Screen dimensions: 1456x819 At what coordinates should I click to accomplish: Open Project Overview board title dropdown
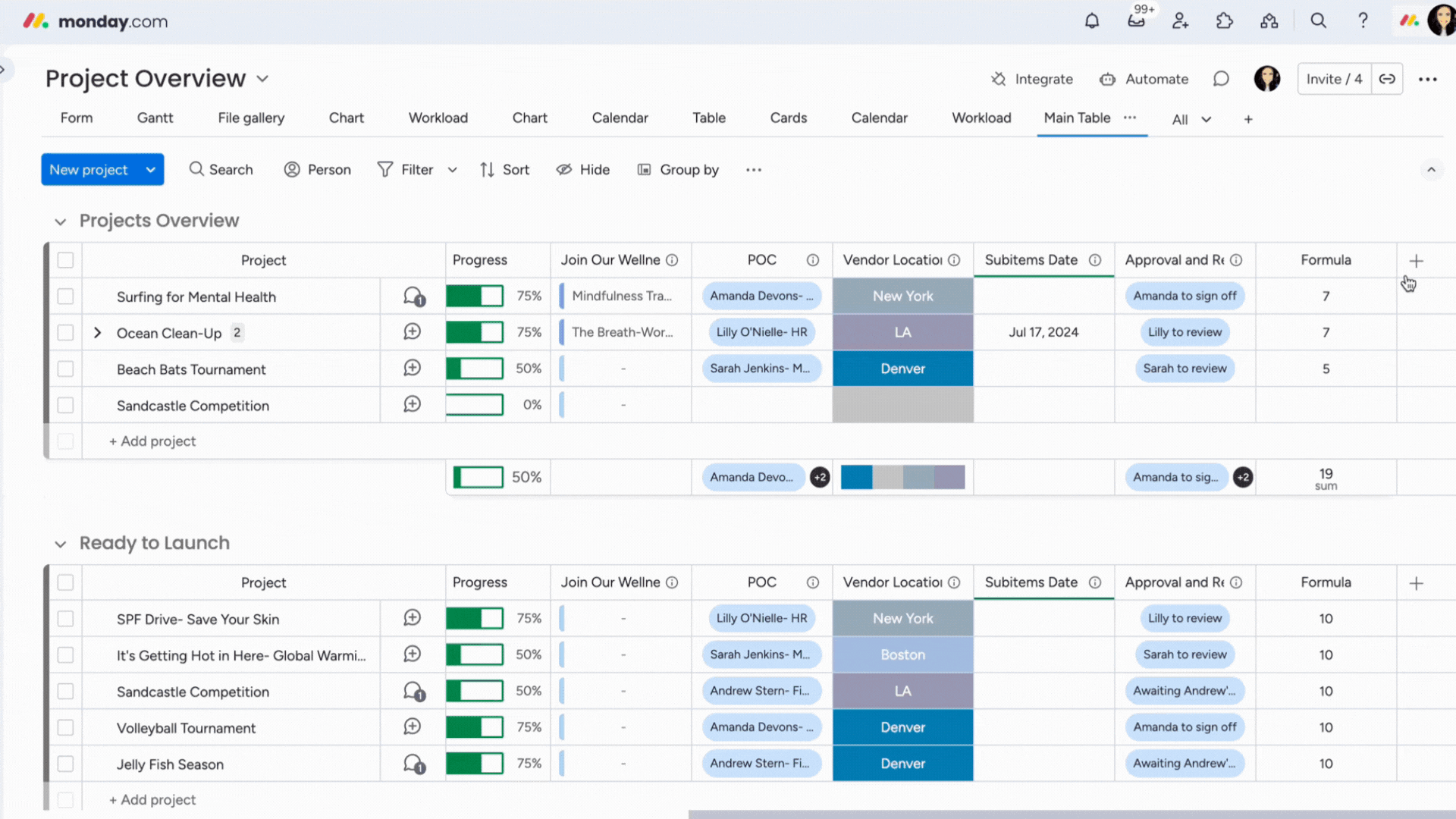tap(262, 79)
